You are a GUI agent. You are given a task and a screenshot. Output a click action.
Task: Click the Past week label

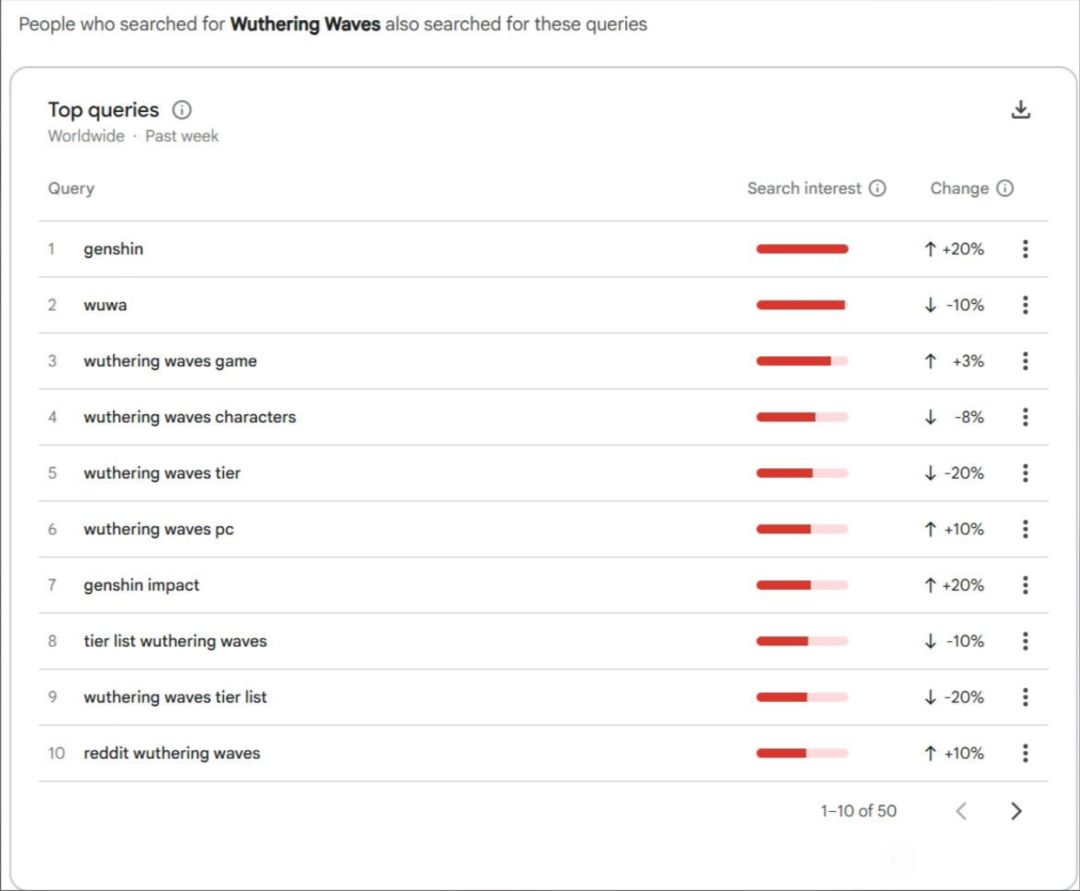(182, 136)
